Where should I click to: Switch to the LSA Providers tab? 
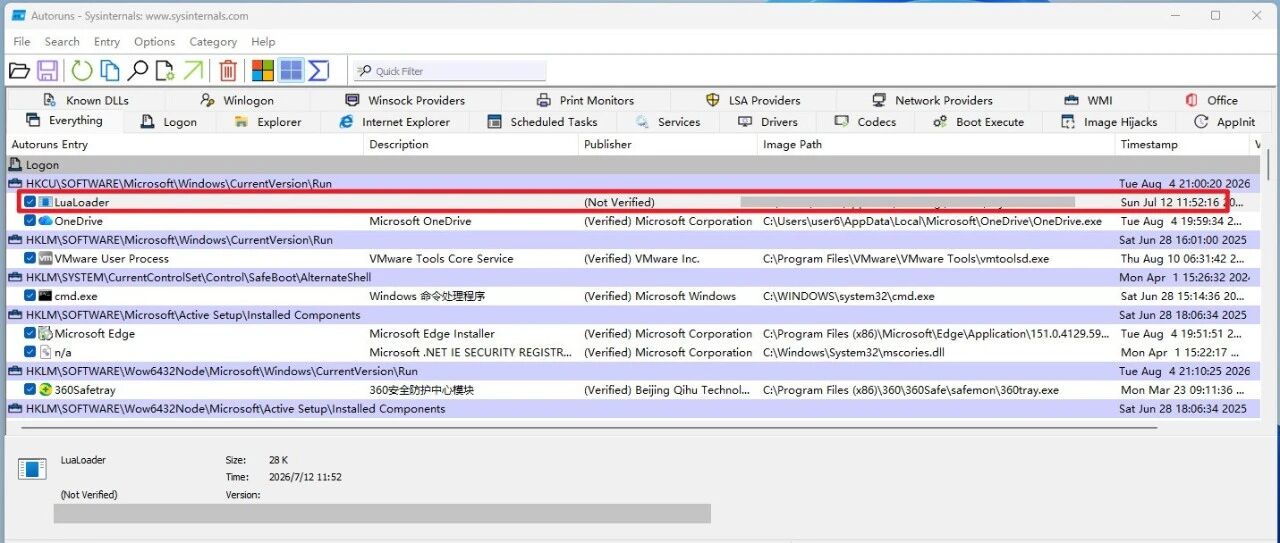coord(753,100)
